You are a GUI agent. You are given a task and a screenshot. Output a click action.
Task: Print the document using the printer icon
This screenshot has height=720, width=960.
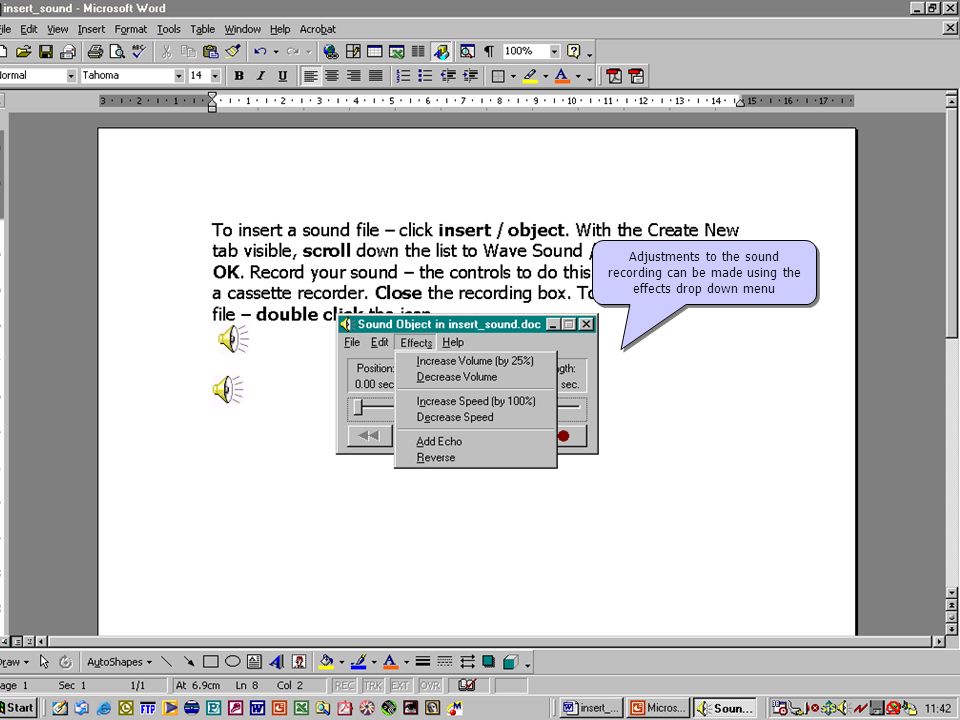click(x=95, y=51)
